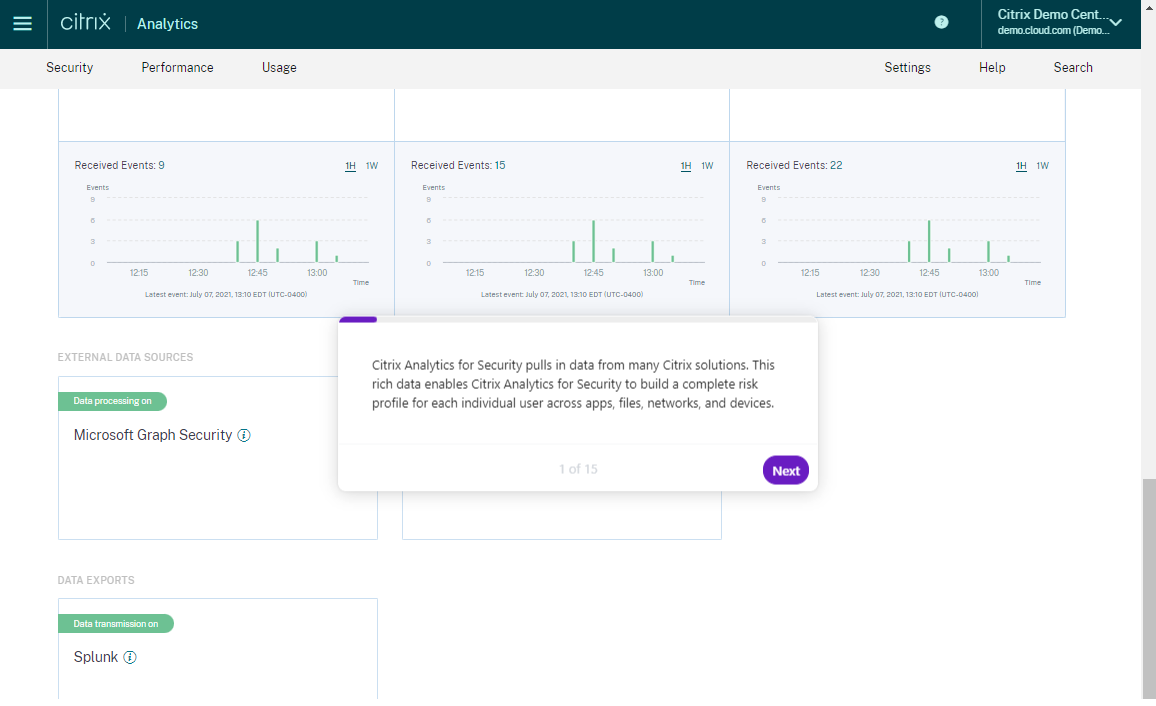Click the tour progress bar indicator
This screenshot has height=706, width=1156.
click(x=358, y=320)
